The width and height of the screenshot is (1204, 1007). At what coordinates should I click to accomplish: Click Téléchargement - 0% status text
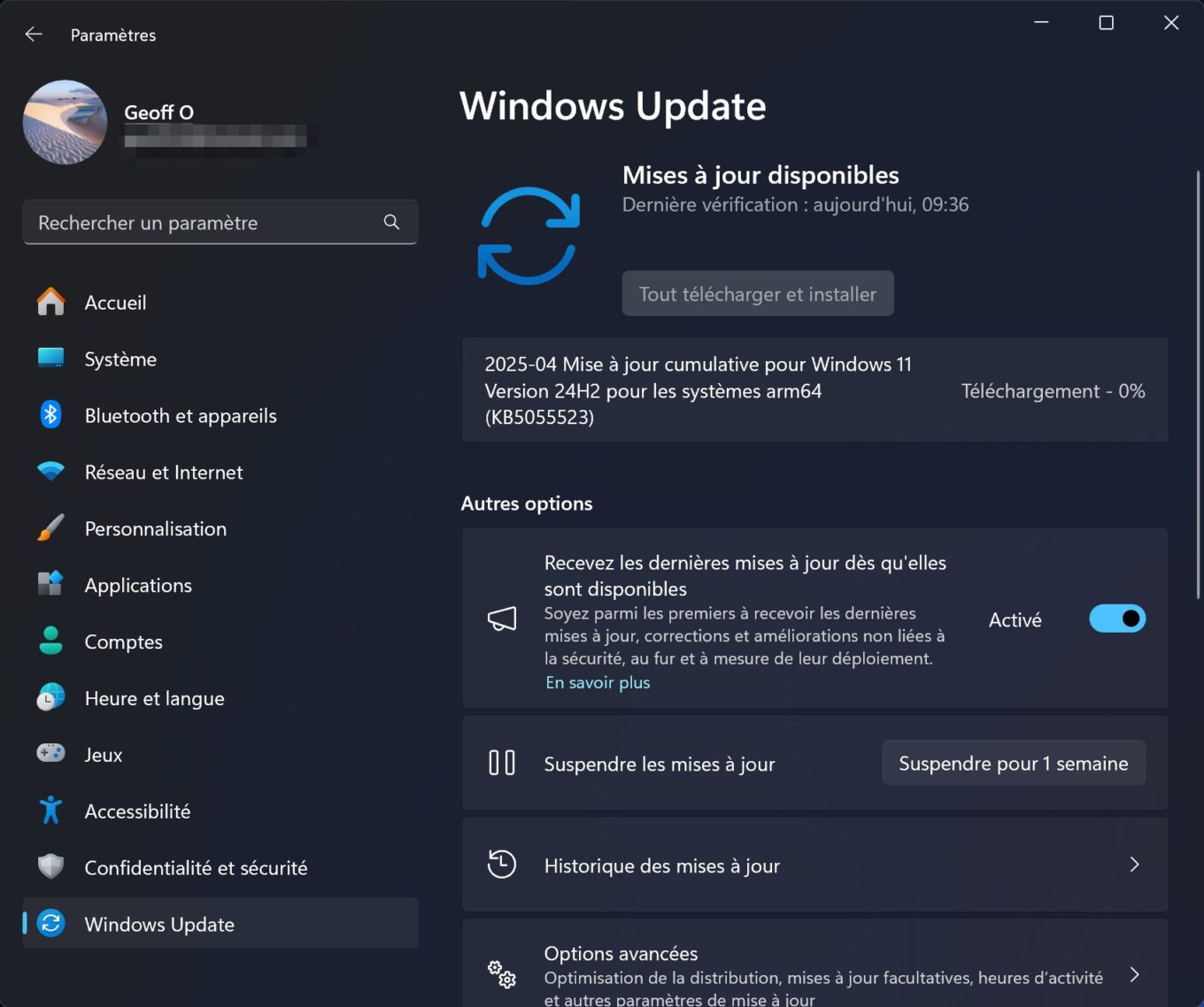1053,391
